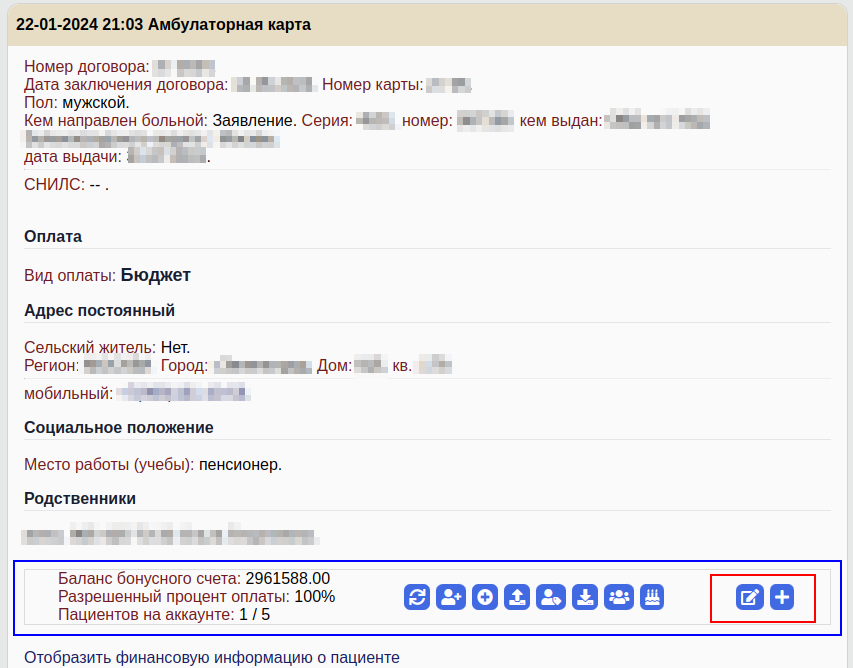Select the 'Родственники' section heading

pyautogui.click(x=80, y=498)
